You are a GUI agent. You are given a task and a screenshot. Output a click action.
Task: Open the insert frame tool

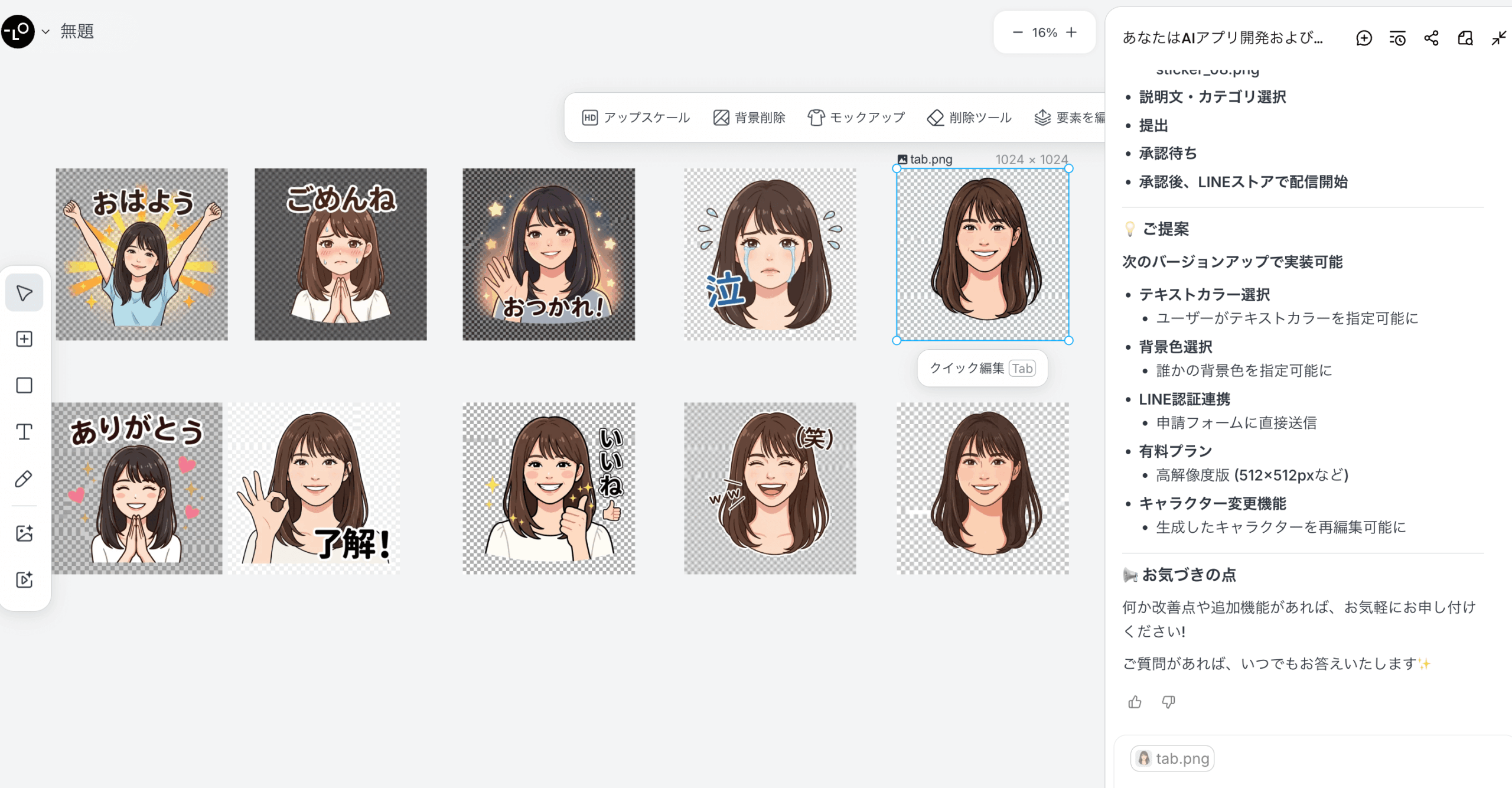point(24,338)
